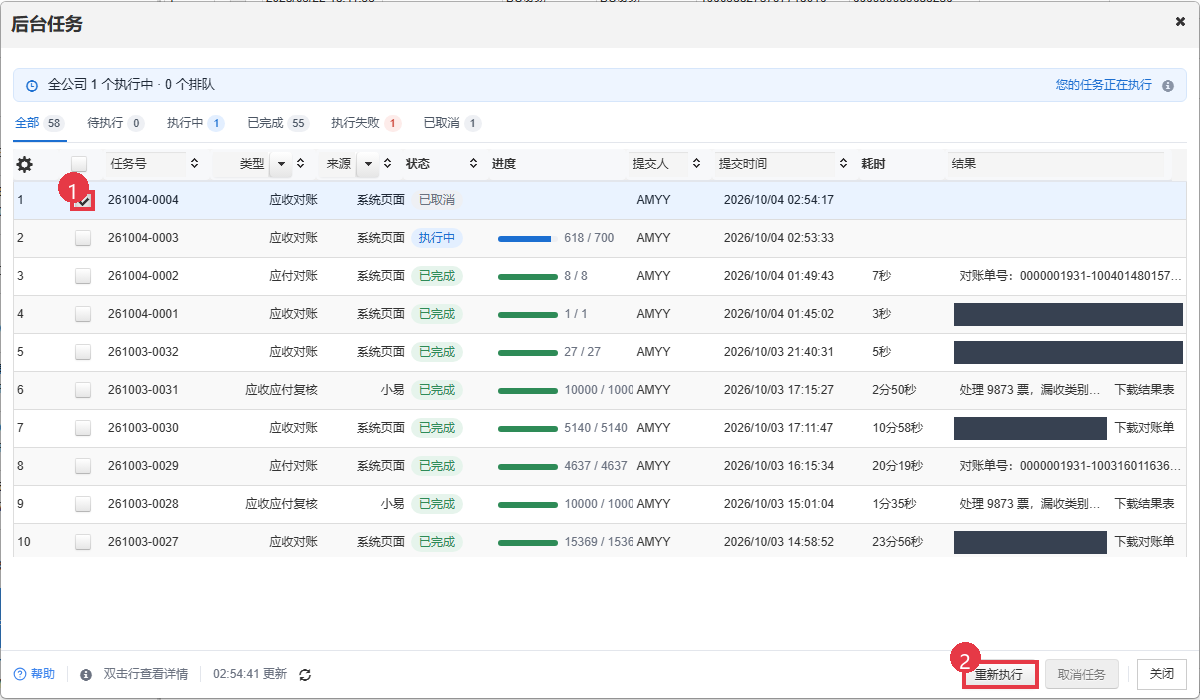Switch to the 执行中 tab
Viewport: 1200px width, 700px height.
[x=195, y=123]
